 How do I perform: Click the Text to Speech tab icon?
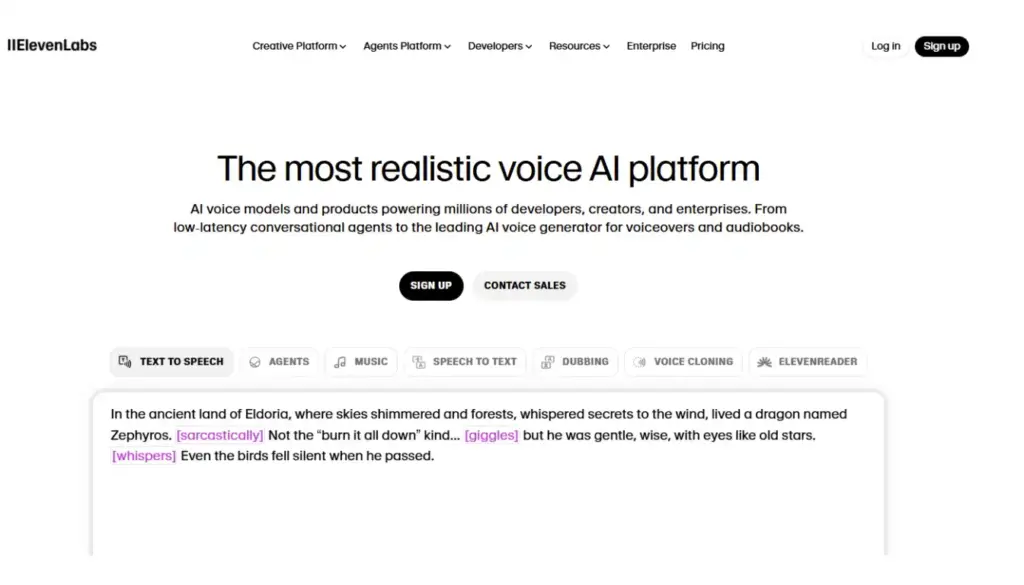[125, 362]
